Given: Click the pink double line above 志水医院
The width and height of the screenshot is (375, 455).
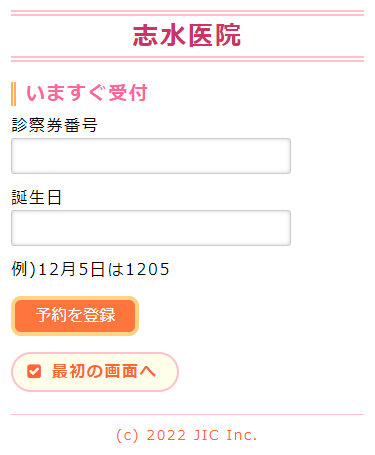Looking at the screenshot, I should coord(187,13).
